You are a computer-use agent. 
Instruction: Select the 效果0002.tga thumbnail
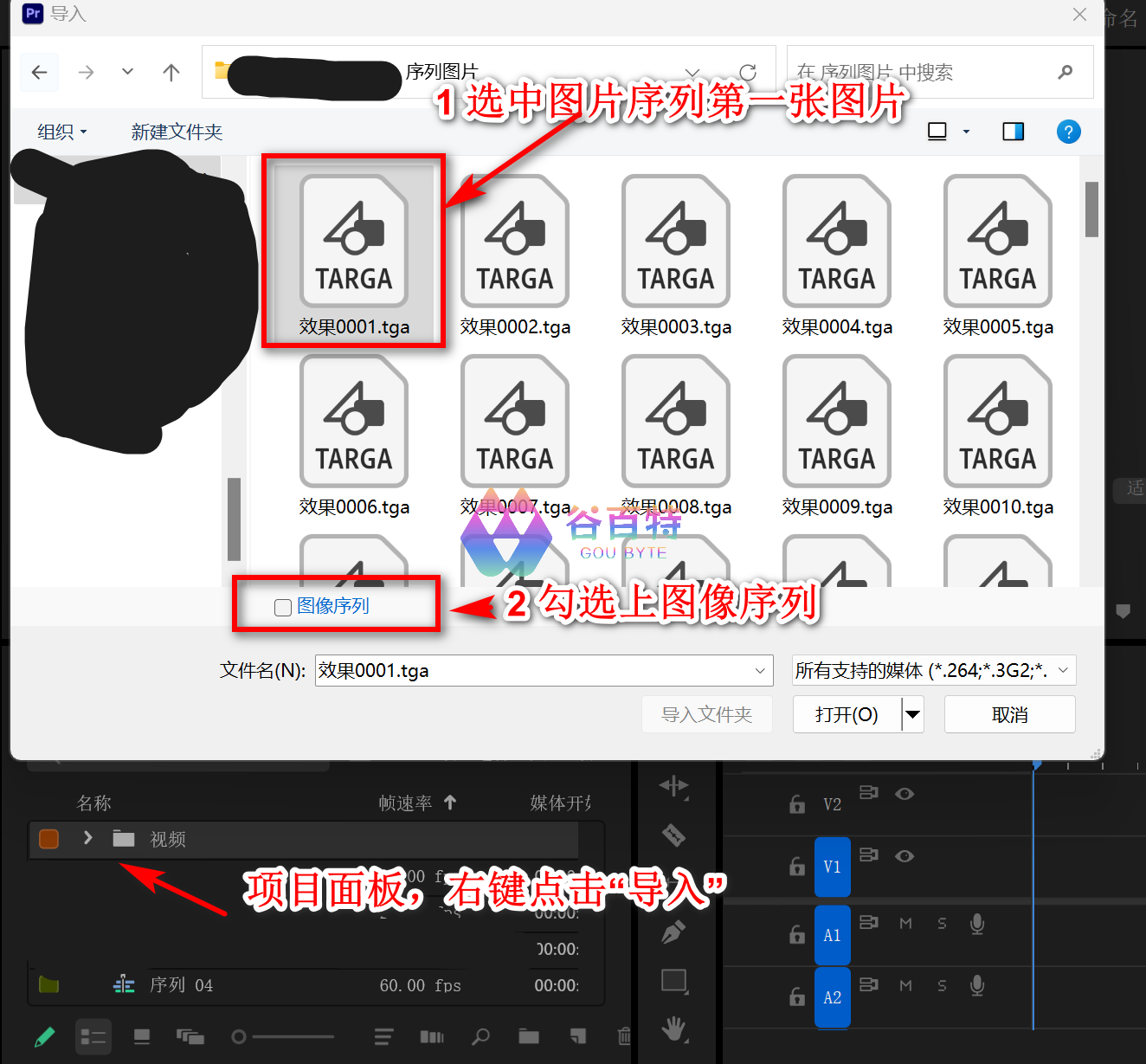(514, 241)
